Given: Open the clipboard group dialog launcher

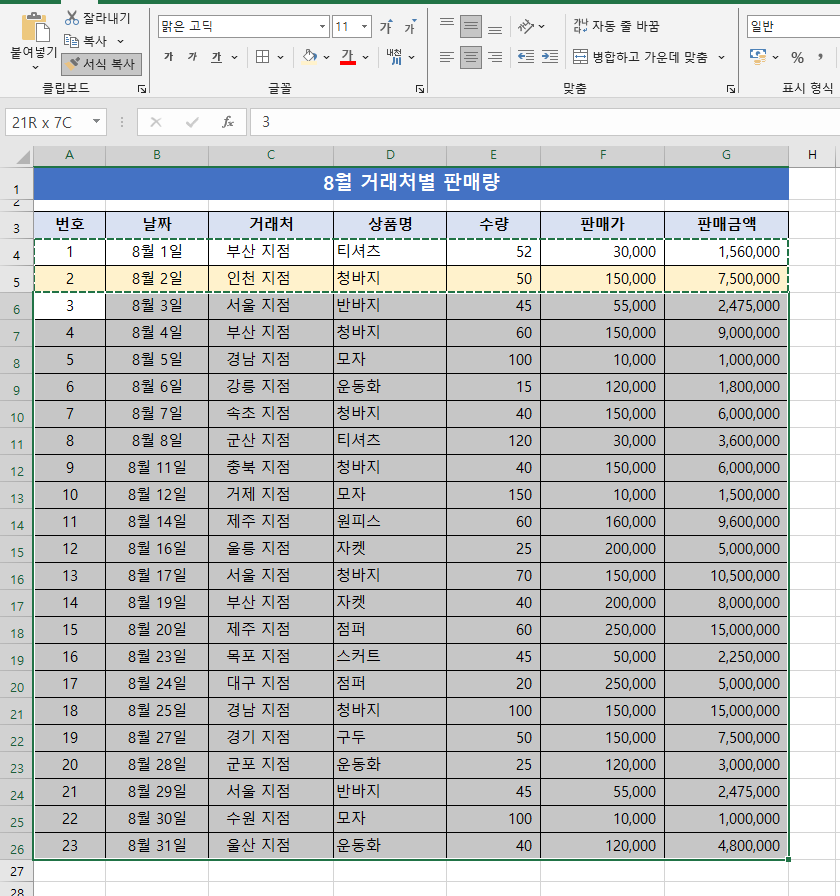Looking at the screenshot, I should [142, 89].
